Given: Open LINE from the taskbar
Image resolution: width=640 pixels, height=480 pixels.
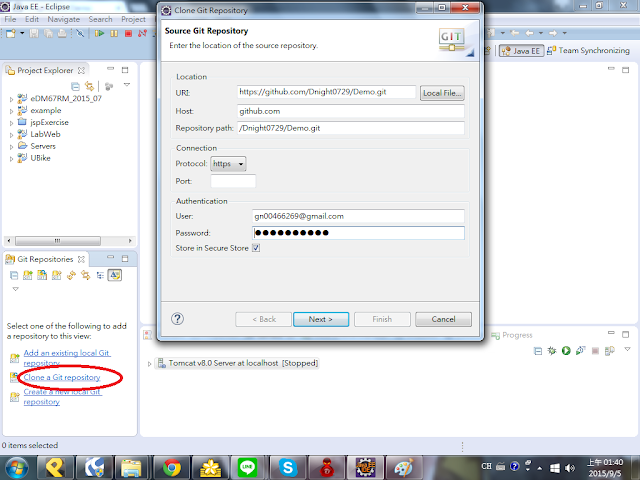Looking at the screenshot, I should coord(247,468).
